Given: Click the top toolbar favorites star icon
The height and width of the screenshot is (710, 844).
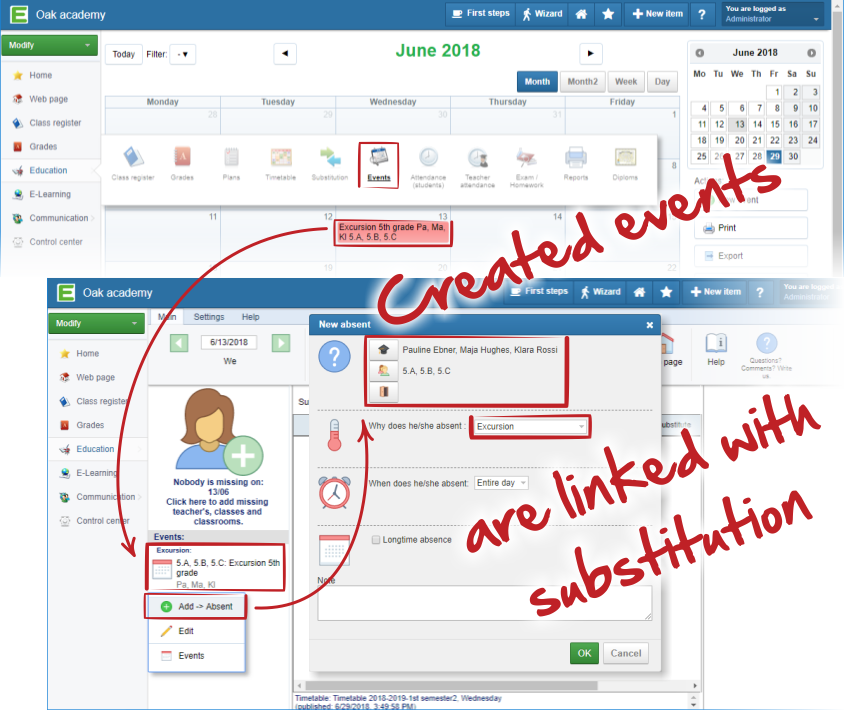Looking at the screenshot, I should click(607, 14).
